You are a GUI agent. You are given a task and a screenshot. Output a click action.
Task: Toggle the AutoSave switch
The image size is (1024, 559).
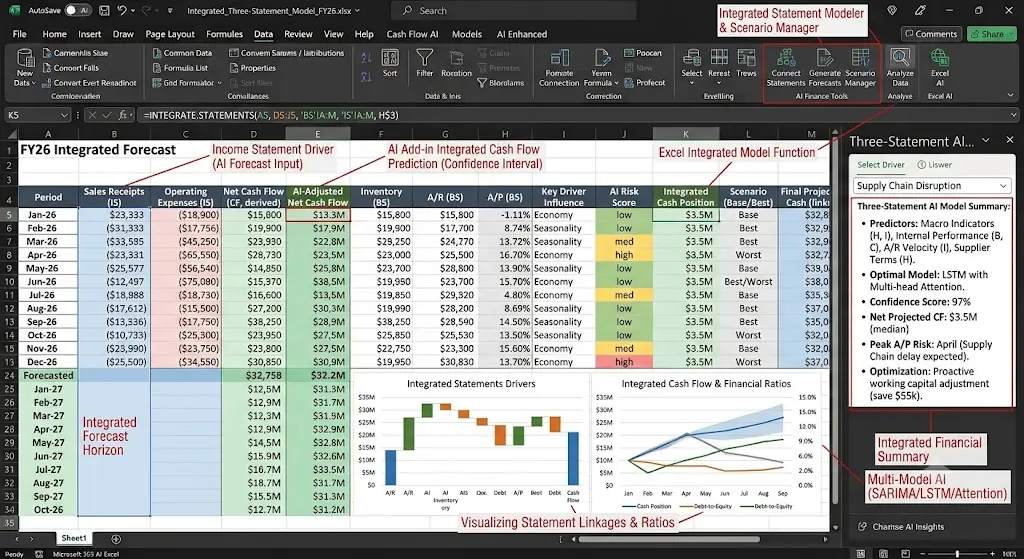[78, 10]
